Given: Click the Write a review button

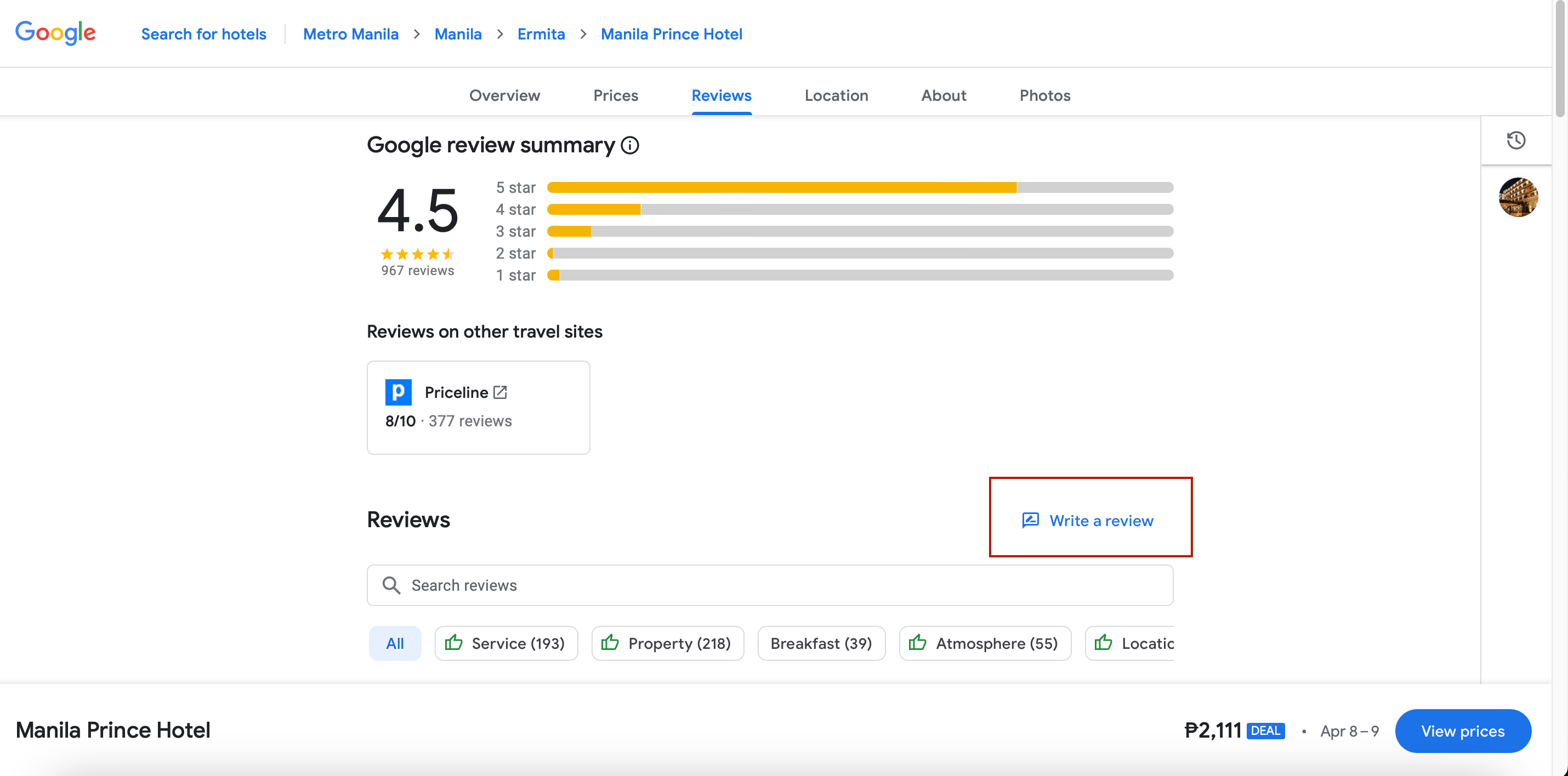Looking at the screenshot, I should (x=1088, y=521).
